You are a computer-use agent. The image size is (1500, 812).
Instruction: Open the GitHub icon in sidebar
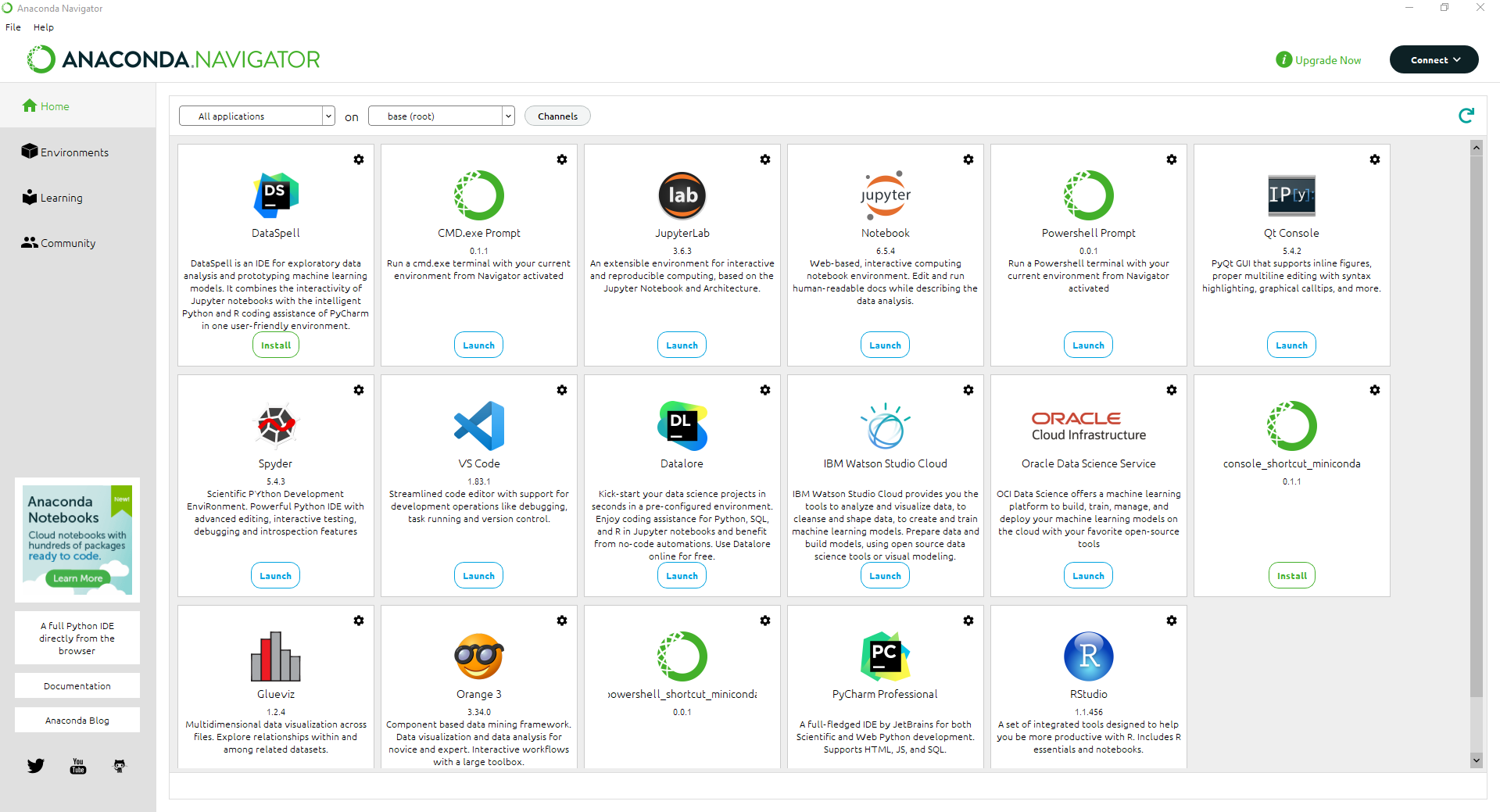click(120, 766)
